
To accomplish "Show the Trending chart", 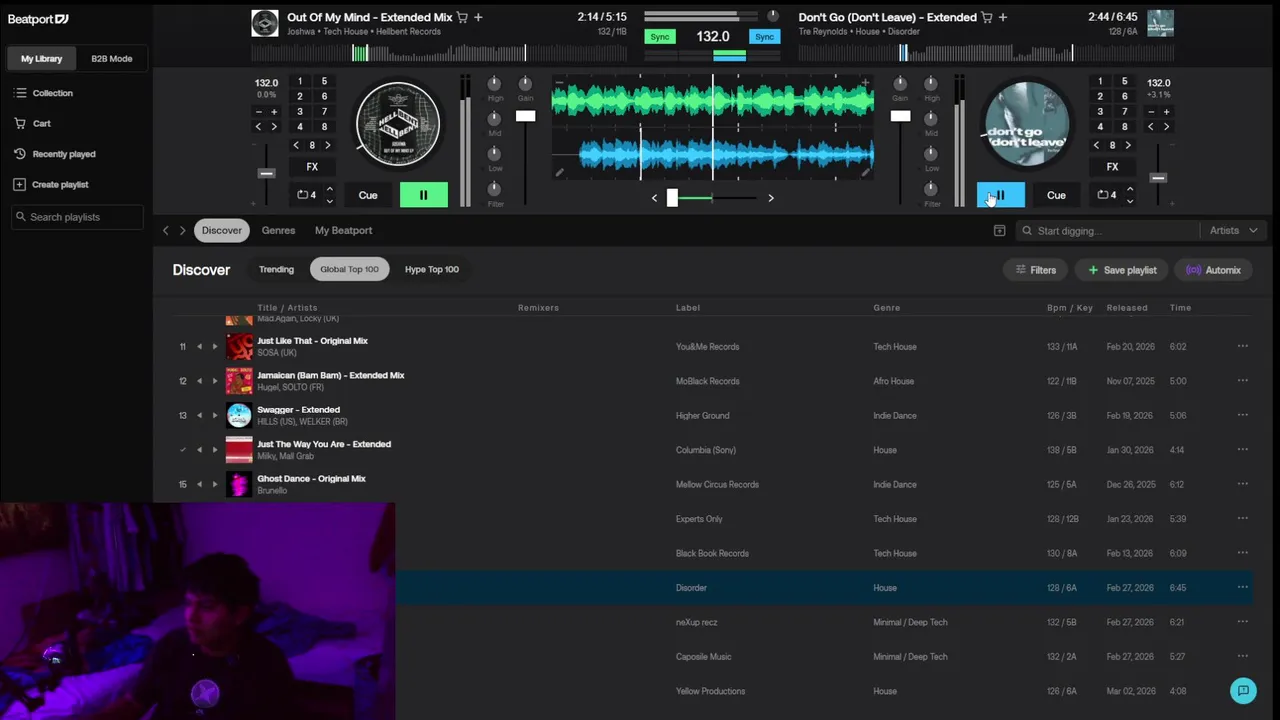I will (276, 270).
